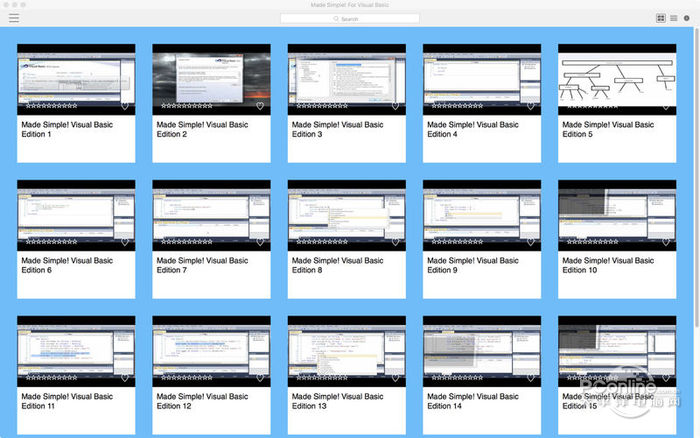Set the star rating on Edition 9
This screenshot has height=438, width=700.
tap(458, 242)
